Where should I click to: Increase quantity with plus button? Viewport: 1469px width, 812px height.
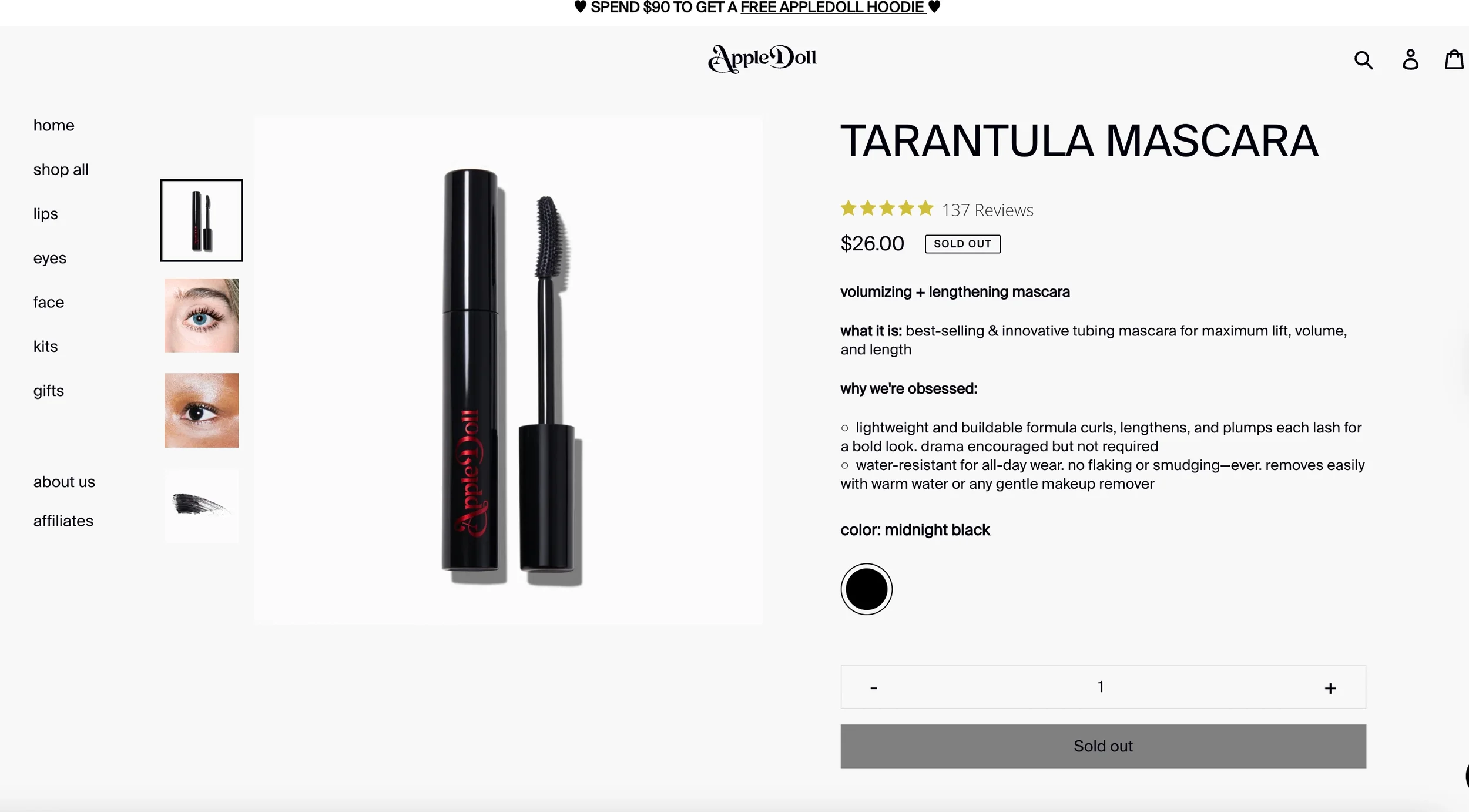[1330, 688]
